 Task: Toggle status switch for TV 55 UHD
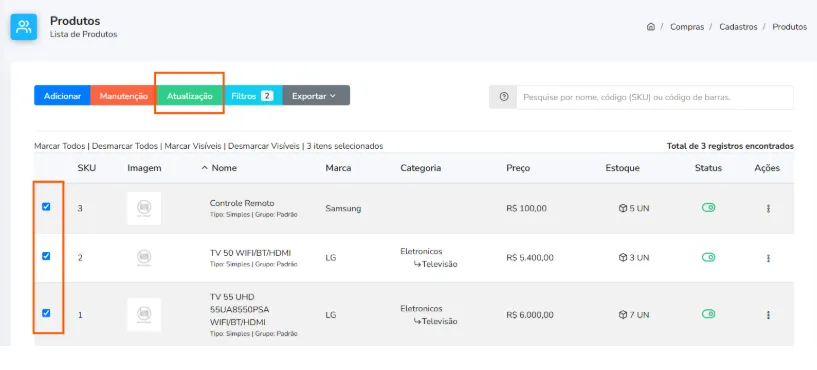(708, 314)
